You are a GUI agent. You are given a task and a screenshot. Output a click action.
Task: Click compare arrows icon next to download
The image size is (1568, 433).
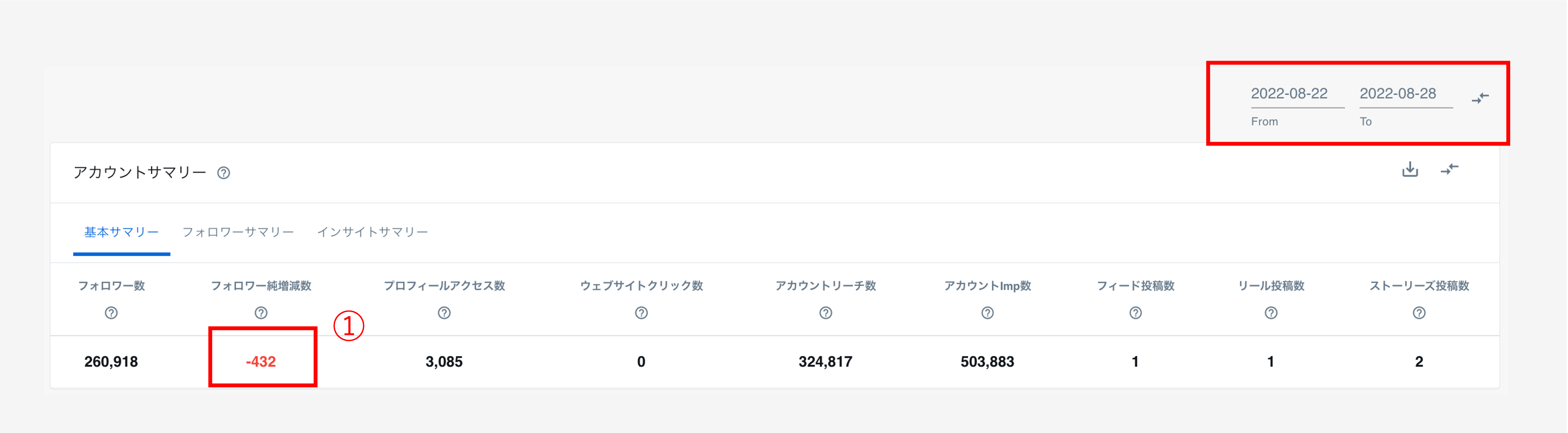click(x=1449, y=169)
